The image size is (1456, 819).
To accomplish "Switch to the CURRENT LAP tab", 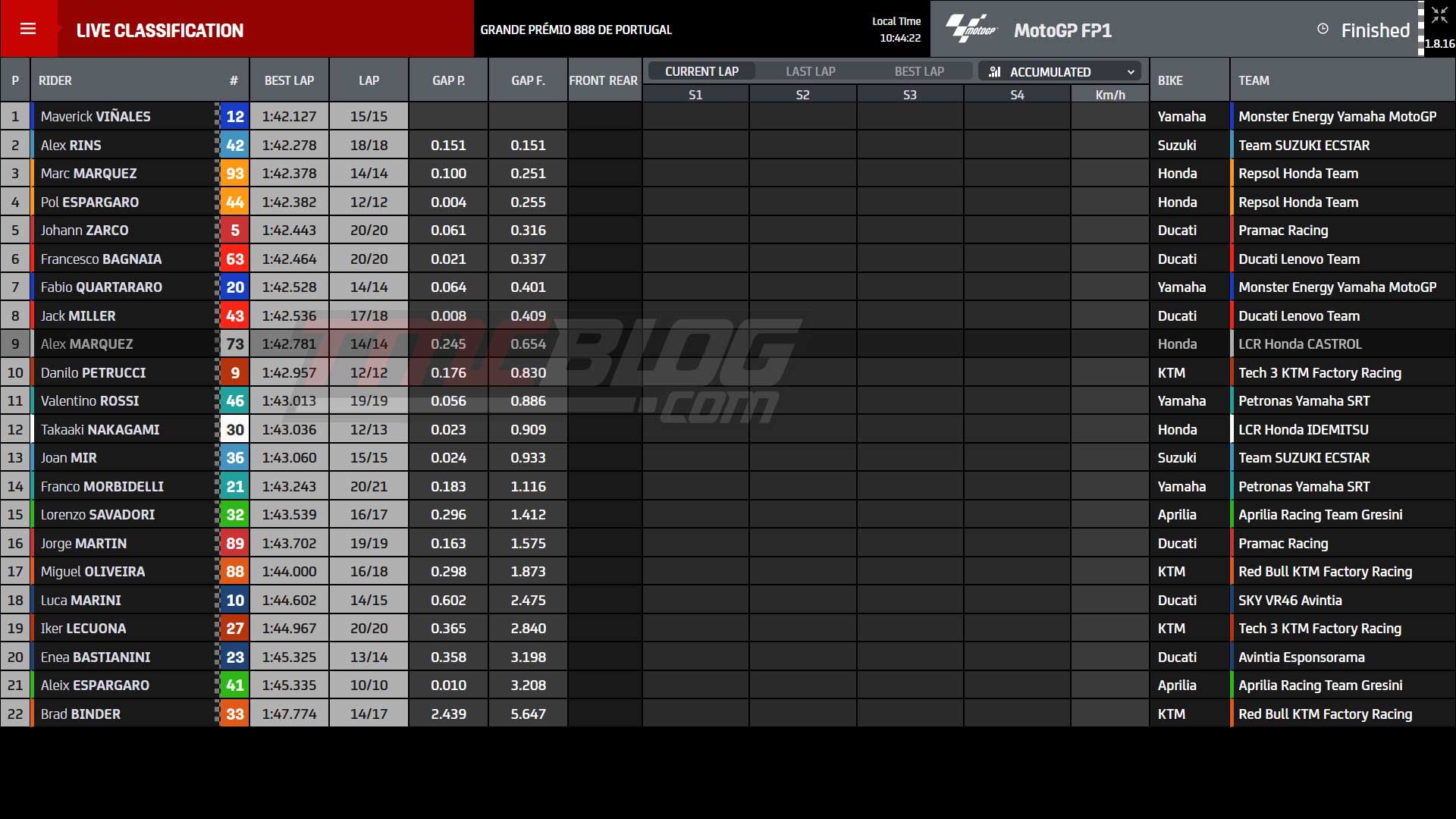I will coord(701,71).
